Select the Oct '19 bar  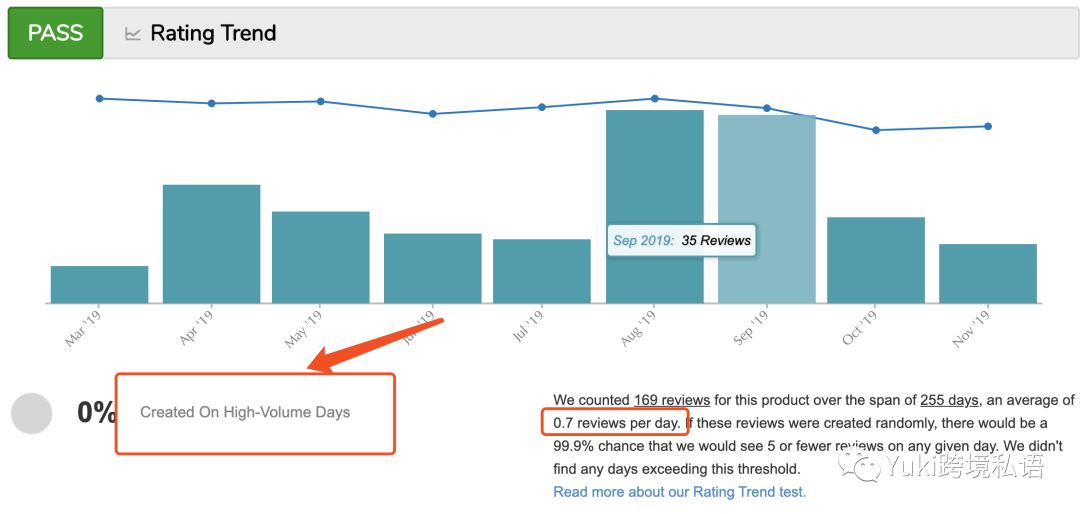(x=875, y=260)
